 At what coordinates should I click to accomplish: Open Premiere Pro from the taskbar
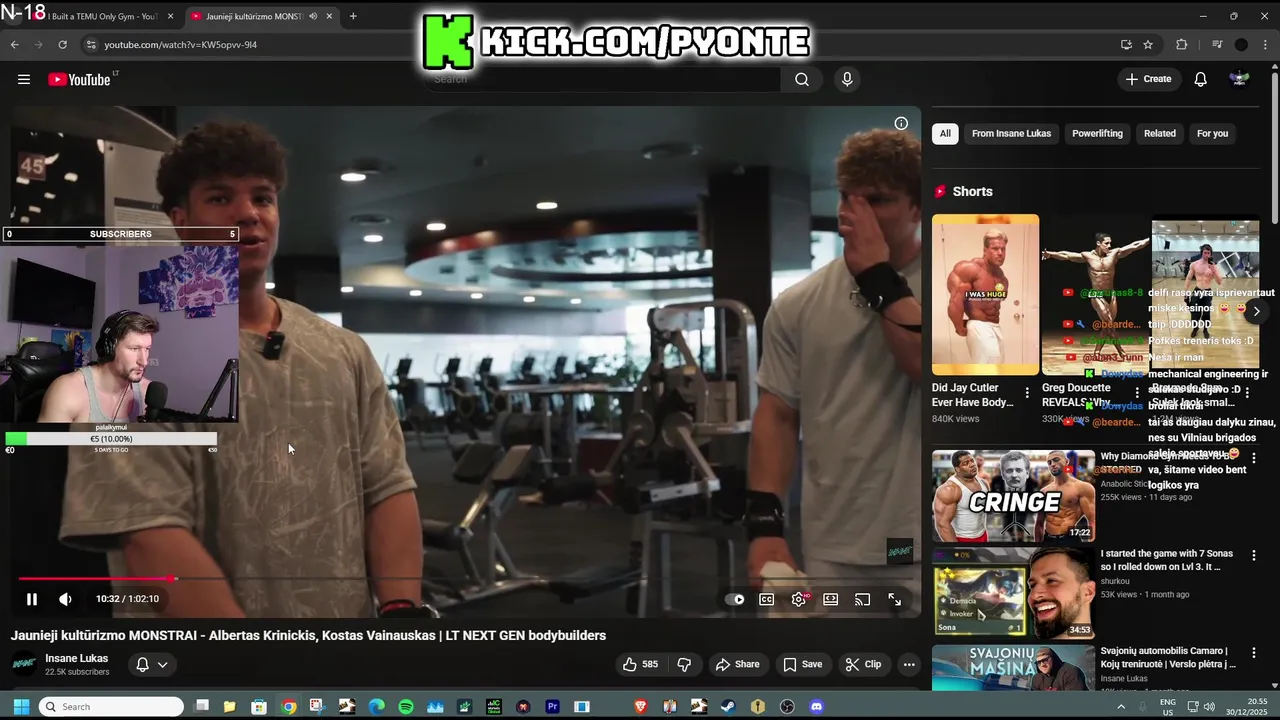552,707
